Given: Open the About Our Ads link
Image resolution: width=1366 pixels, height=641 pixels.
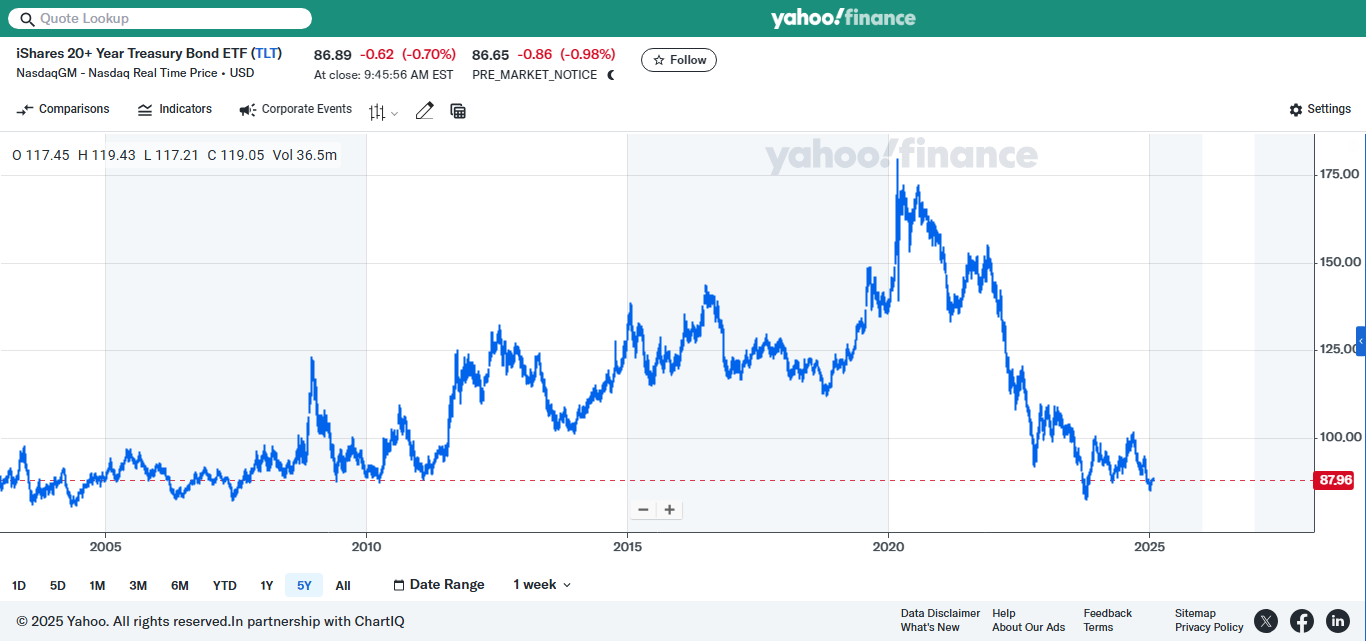Looking at the screenshot, I should (x=1029, y=628).
